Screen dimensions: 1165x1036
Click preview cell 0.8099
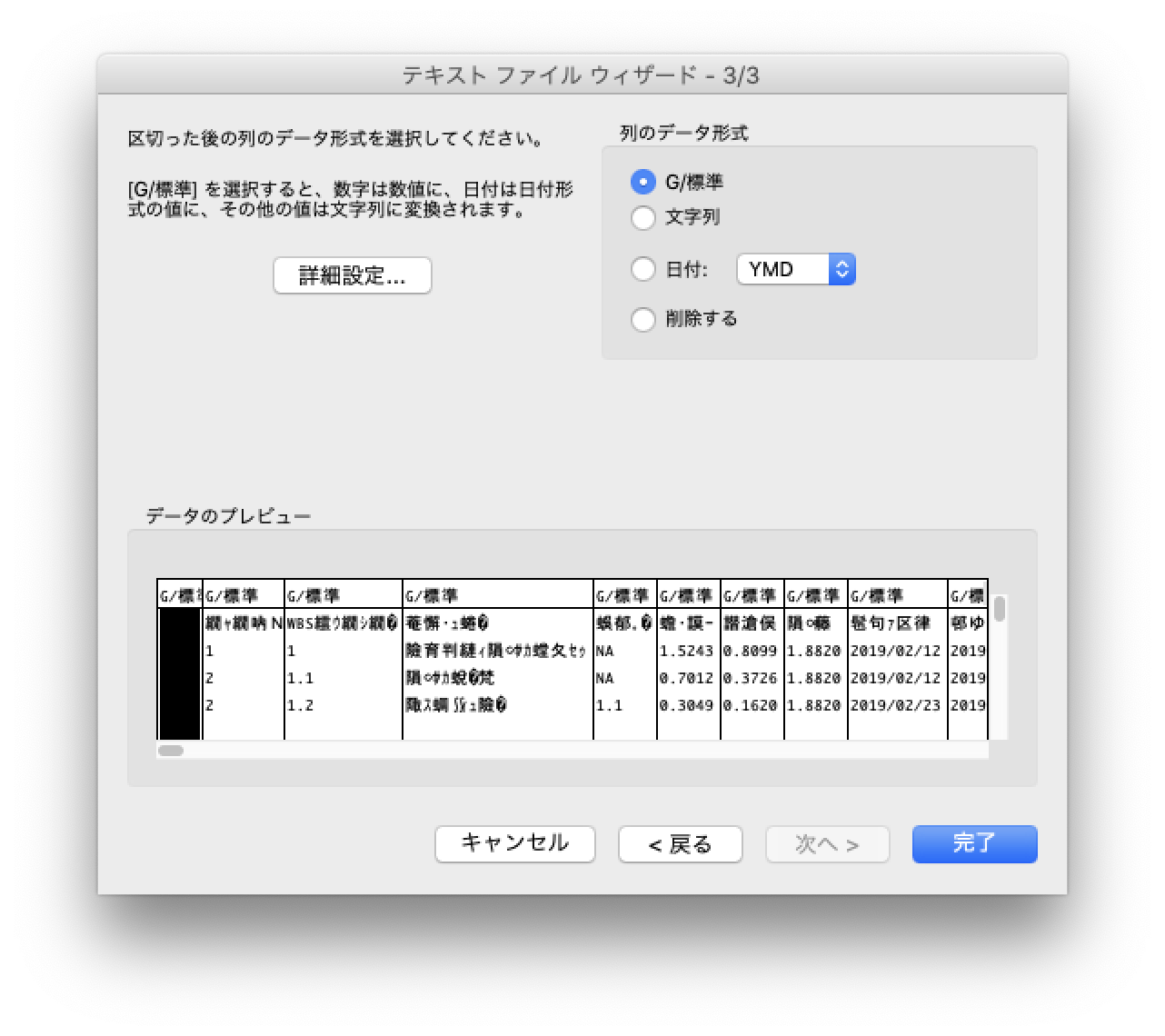(751, 652)
